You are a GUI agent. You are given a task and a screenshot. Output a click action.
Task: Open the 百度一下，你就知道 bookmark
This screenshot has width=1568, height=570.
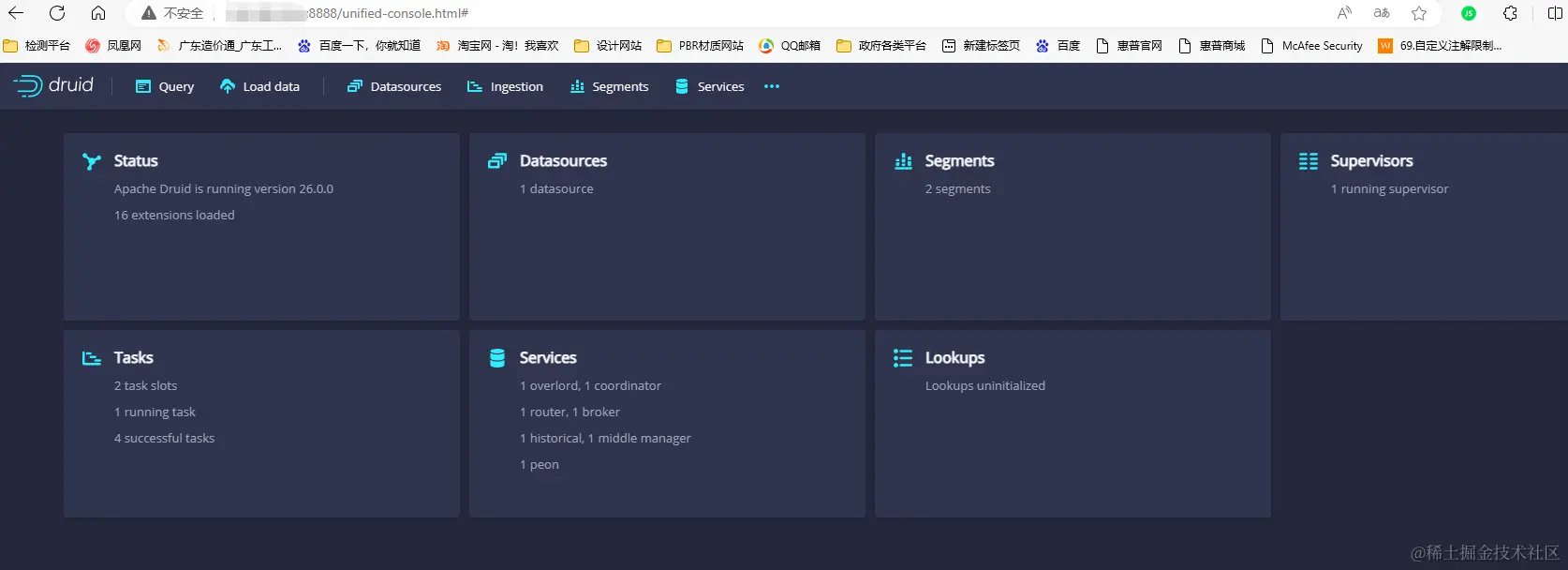(359, 45)
